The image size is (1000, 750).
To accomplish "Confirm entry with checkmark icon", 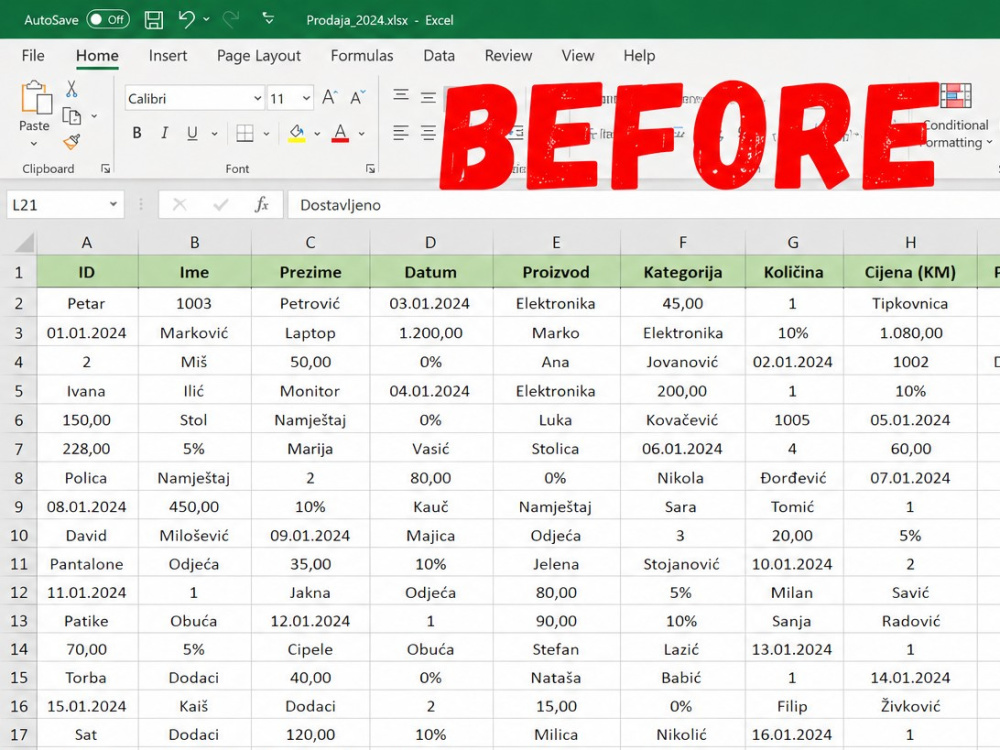I will 221,205.
